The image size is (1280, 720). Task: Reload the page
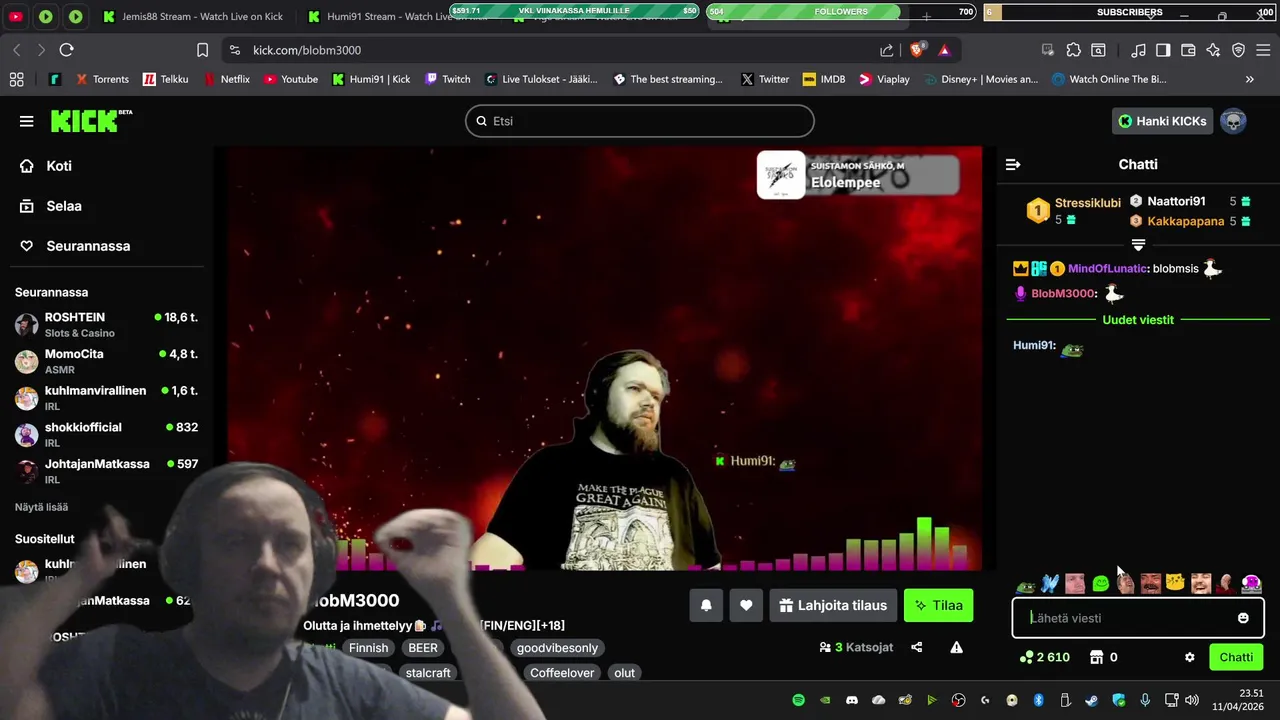click(x=66, y=50)
